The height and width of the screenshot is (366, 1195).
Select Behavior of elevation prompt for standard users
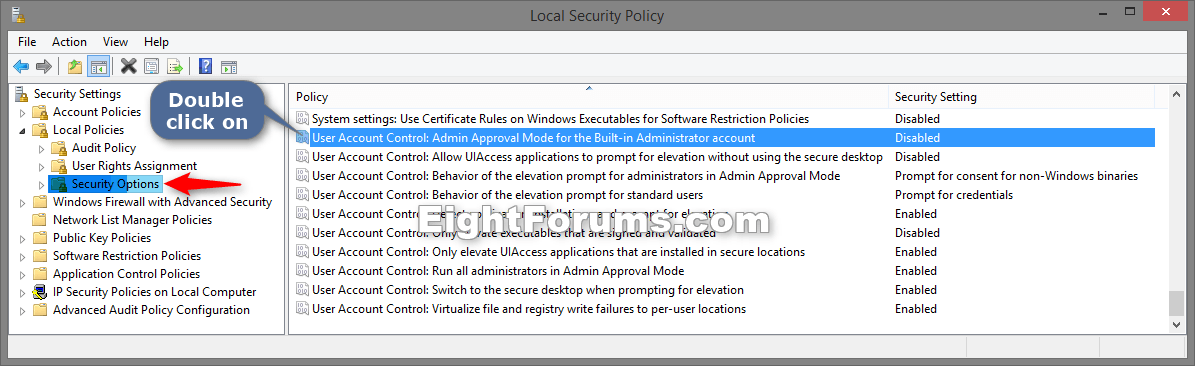[508, 195]
